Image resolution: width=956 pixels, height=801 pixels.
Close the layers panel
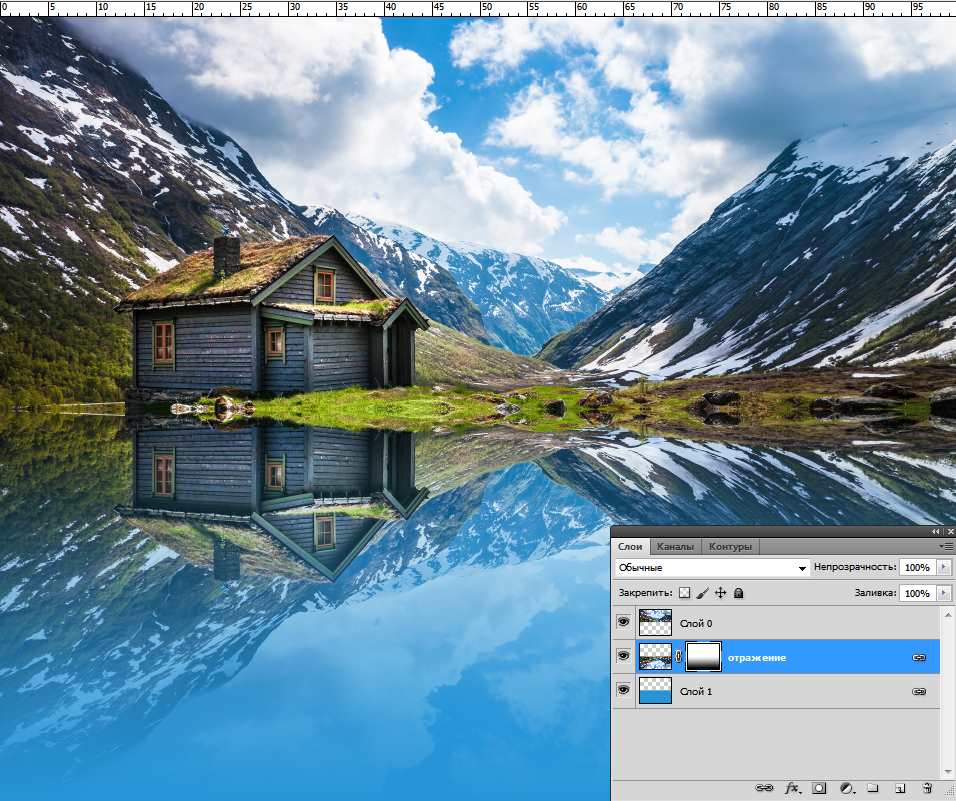pos(950,532)
